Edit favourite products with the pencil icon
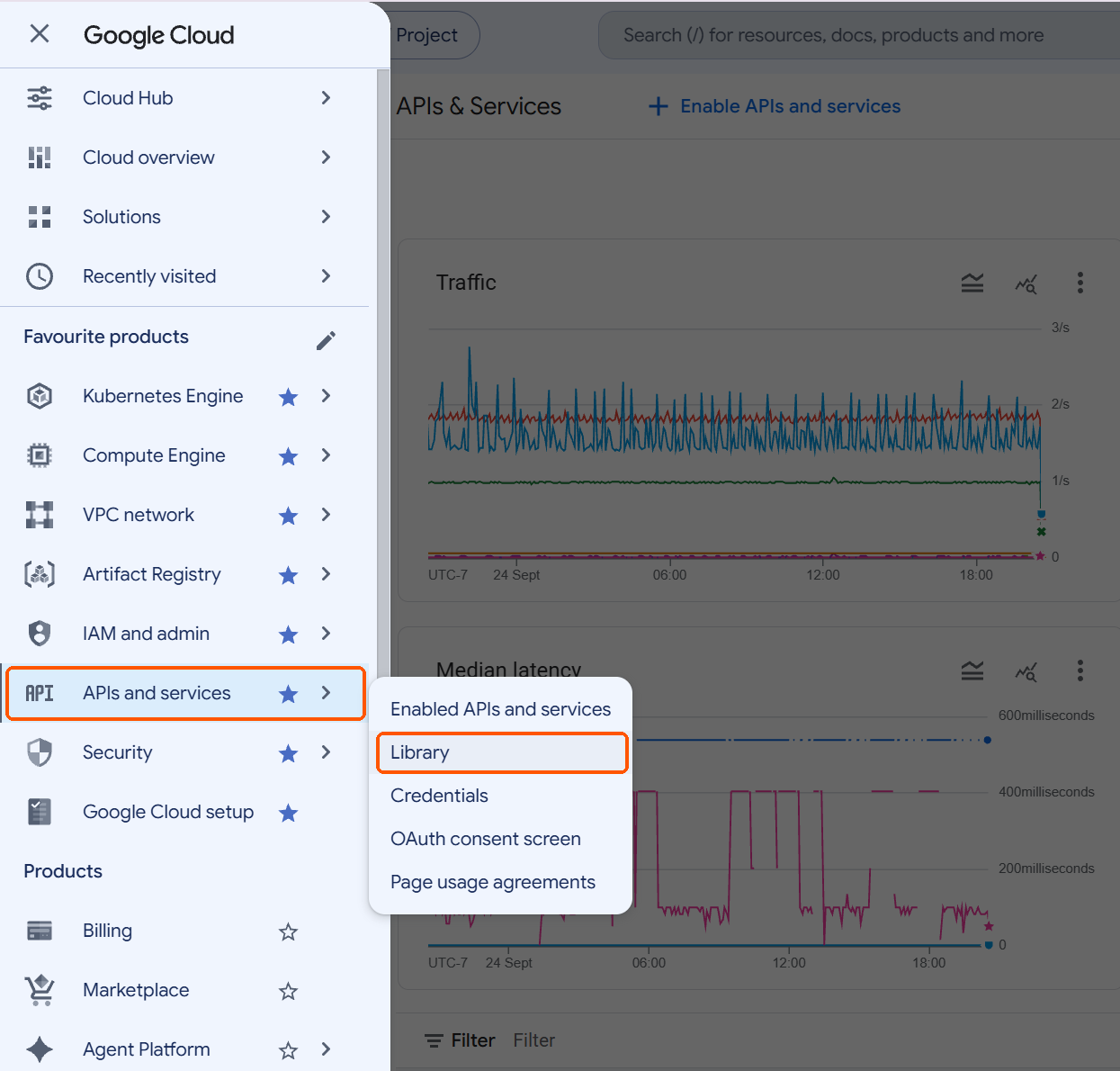 click(x=326, y=340)
